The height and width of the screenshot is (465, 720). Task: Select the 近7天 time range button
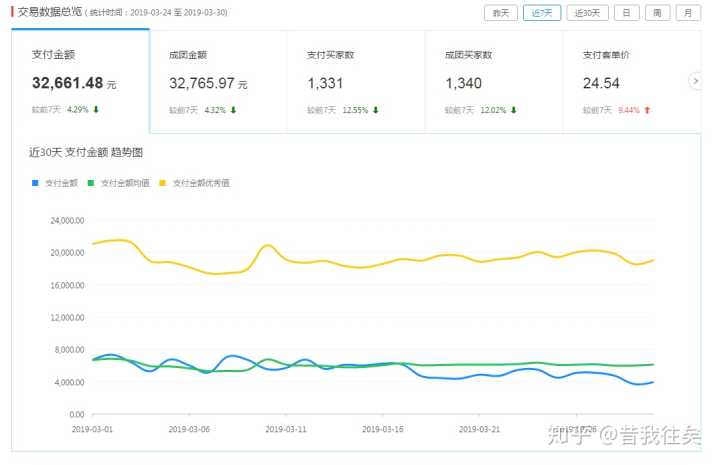click(x=543, y=13)
